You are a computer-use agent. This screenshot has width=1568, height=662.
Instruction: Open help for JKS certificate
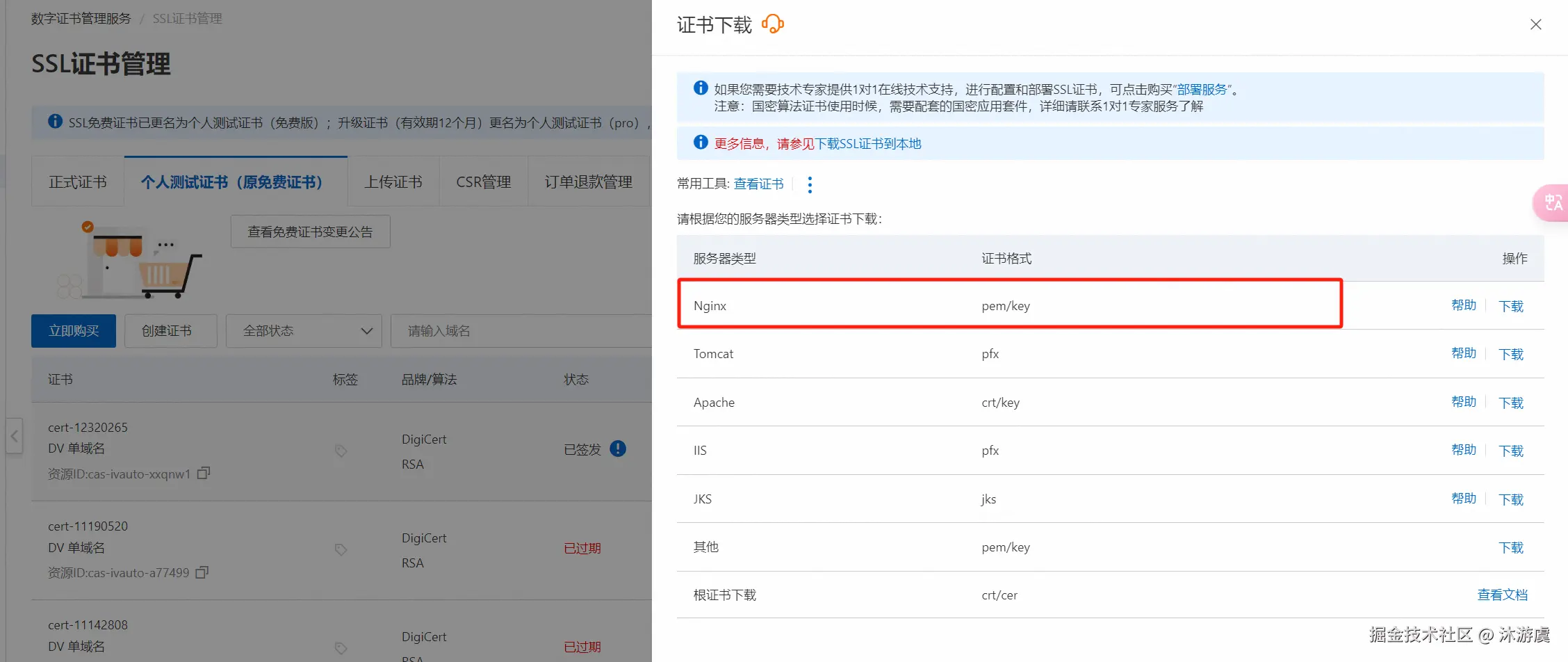pos(1464,499)
